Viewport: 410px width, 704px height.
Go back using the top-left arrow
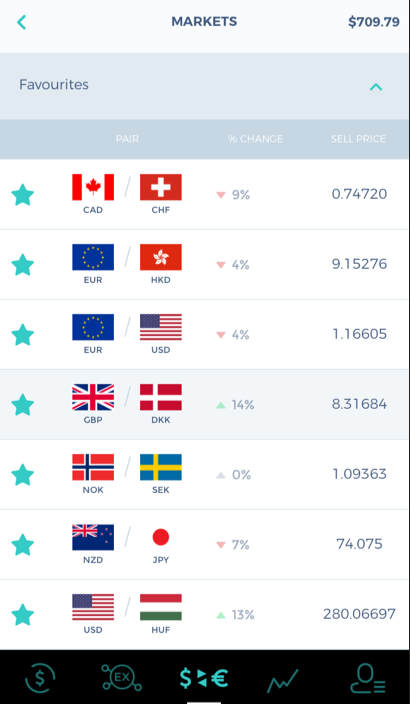[21, 22]
